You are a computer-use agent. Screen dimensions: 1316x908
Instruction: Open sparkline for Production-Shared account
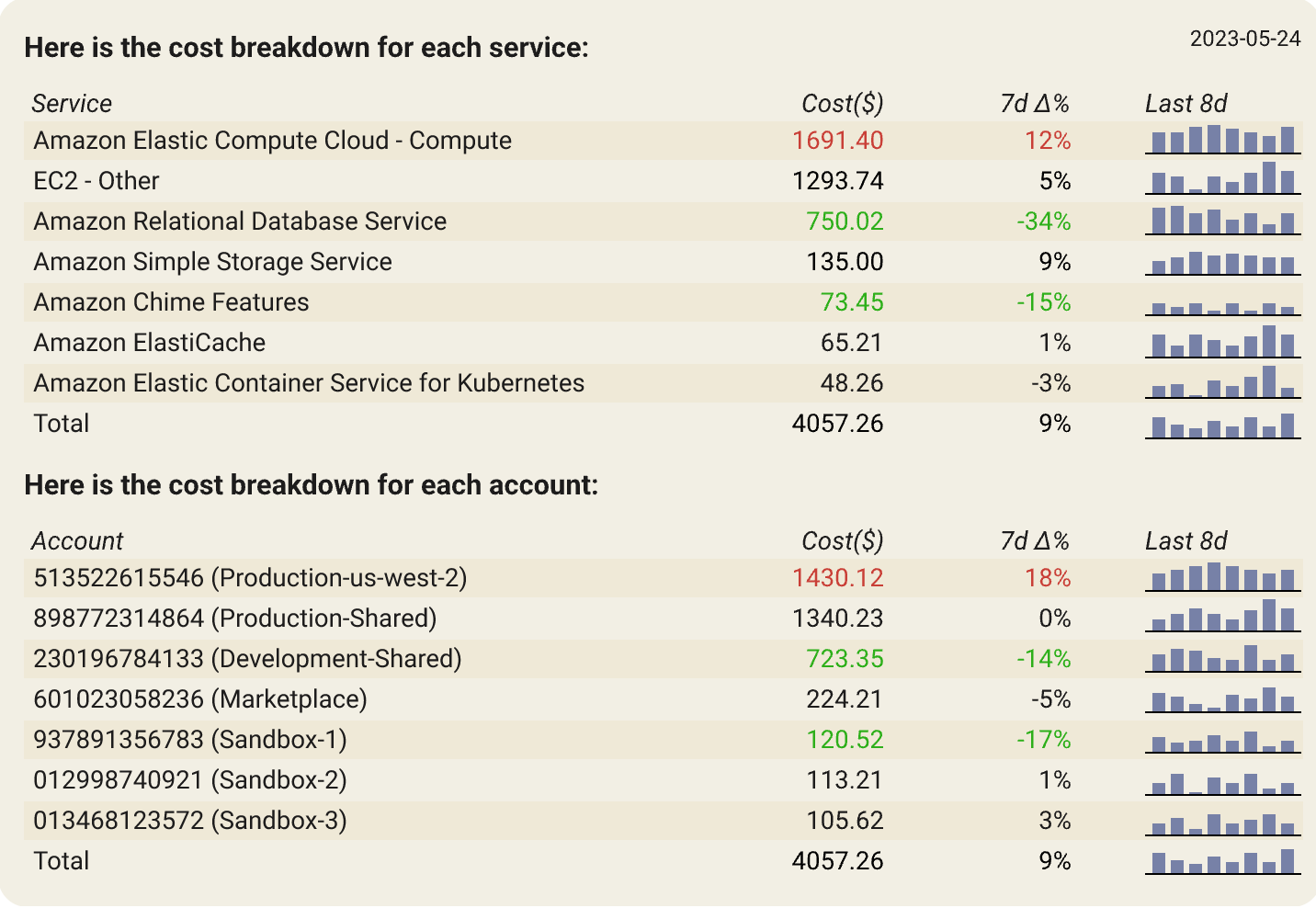coord(1223,616)
